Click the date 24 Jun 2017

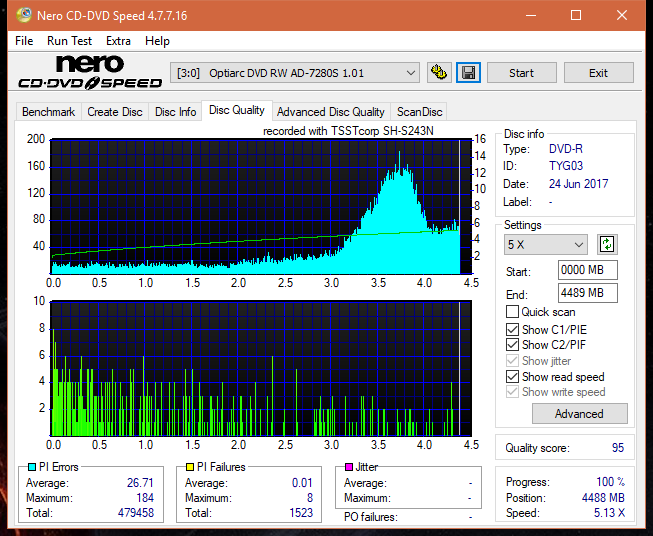tap(578, 184)
